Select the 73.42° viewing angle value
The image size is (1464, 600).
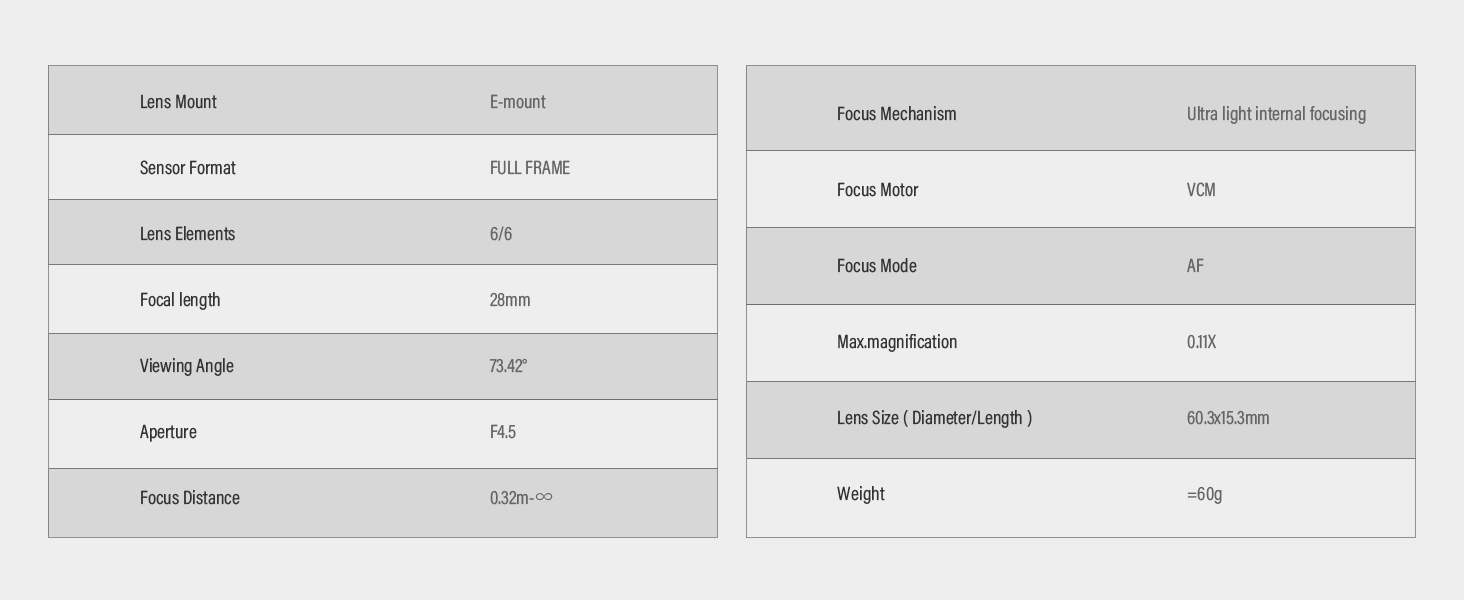pyautogui.click(x=508, y=366)
